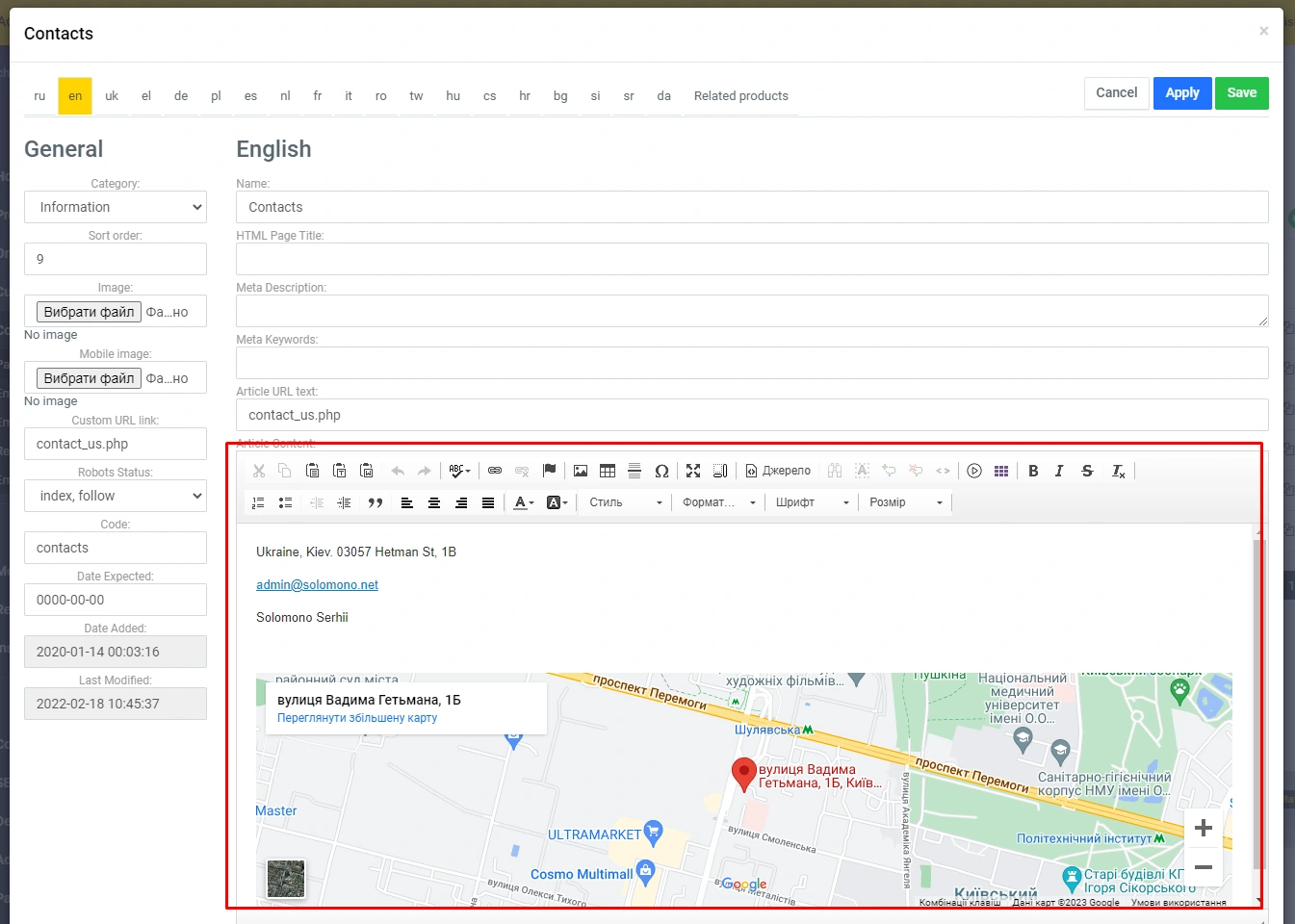Center align the text
The width and height of the screenshot is (1295, 924).
pos(434,502)
